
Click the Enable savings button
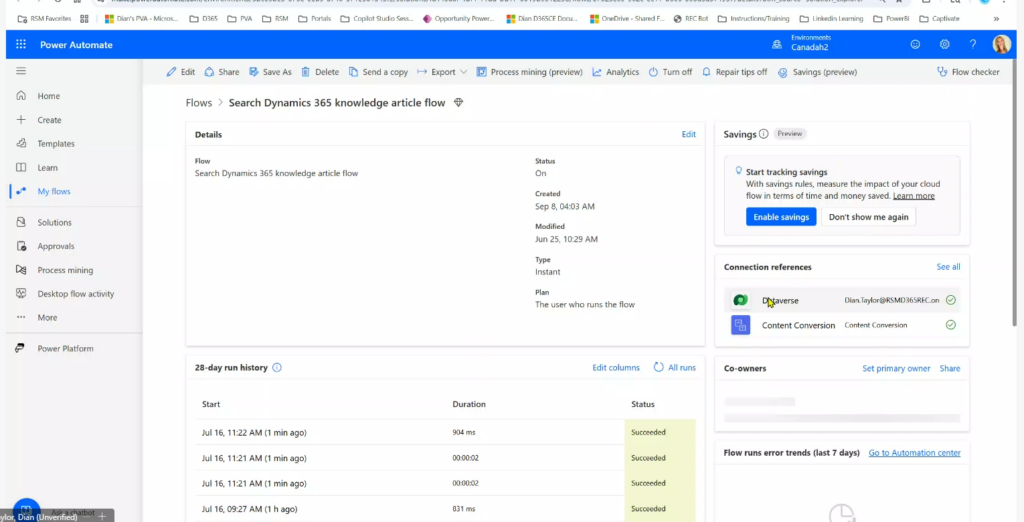(781, 217)
